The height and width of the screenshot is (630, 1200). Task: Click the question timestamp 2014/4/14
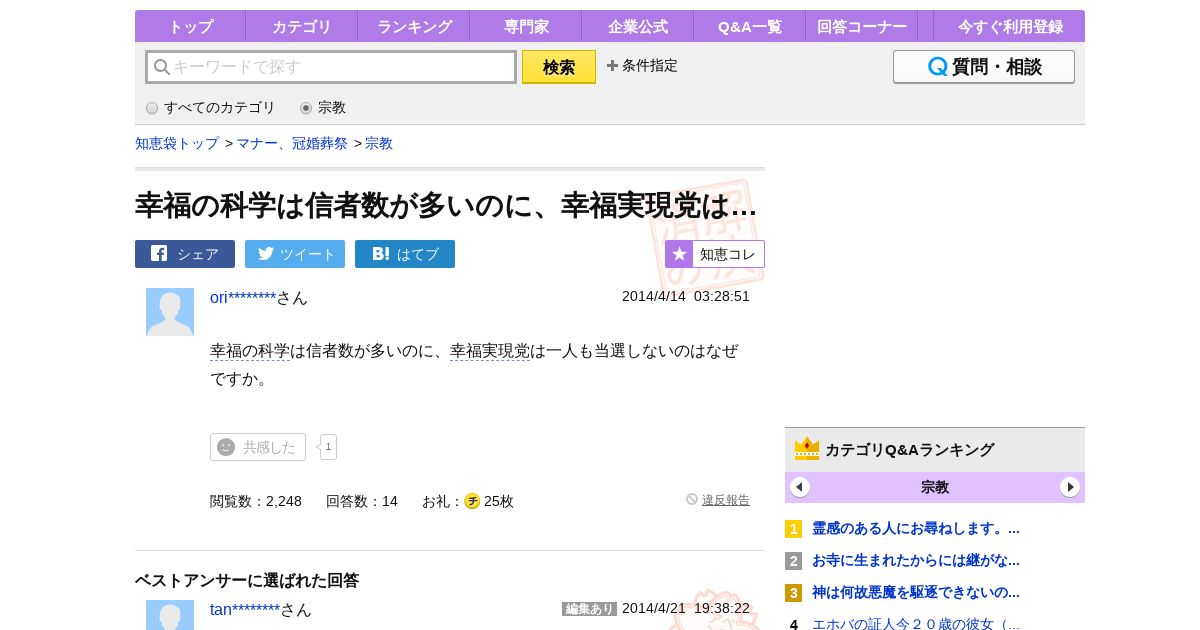tap(686, 296)
